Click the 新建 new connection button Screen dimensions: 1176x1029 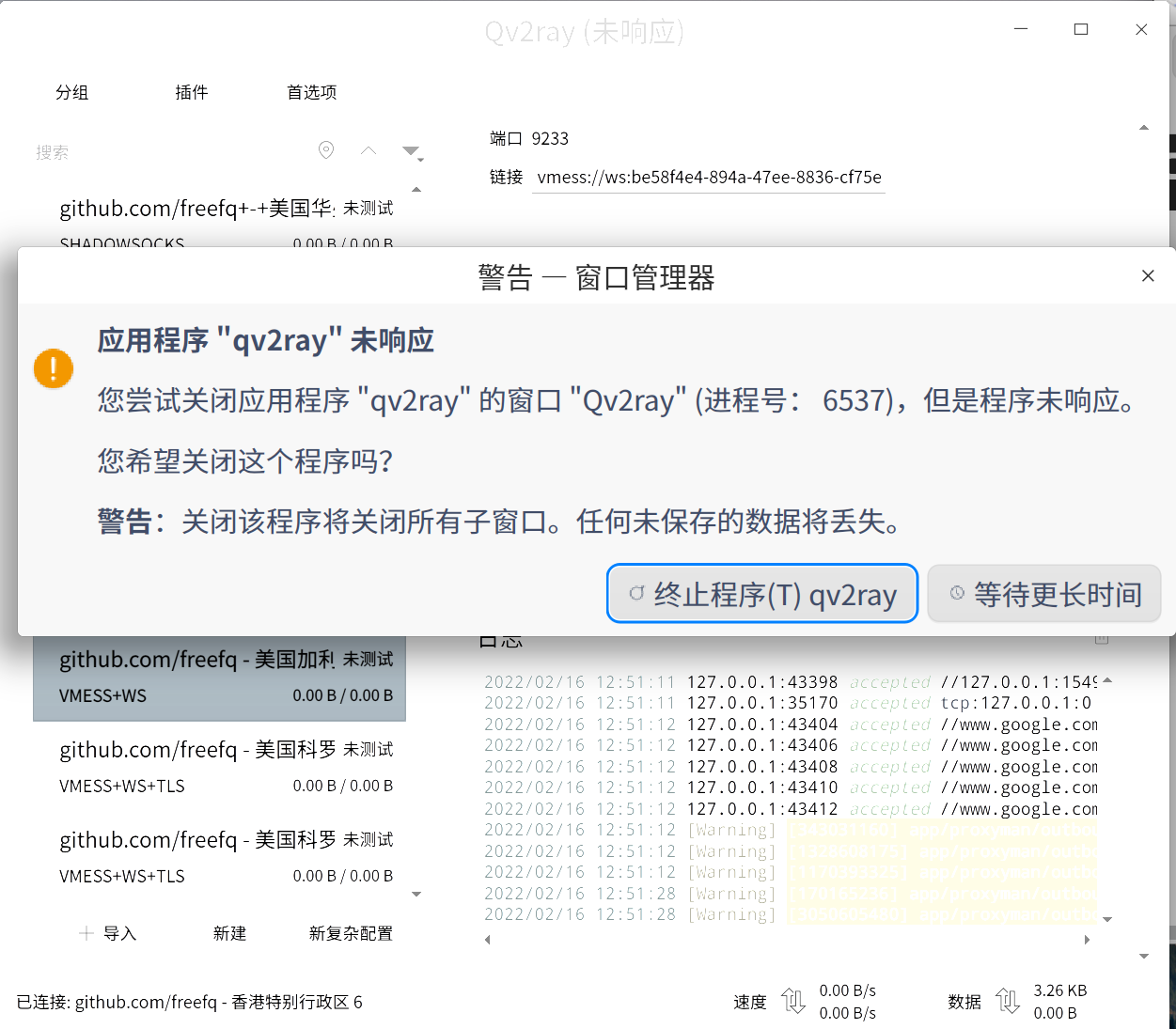229,933
